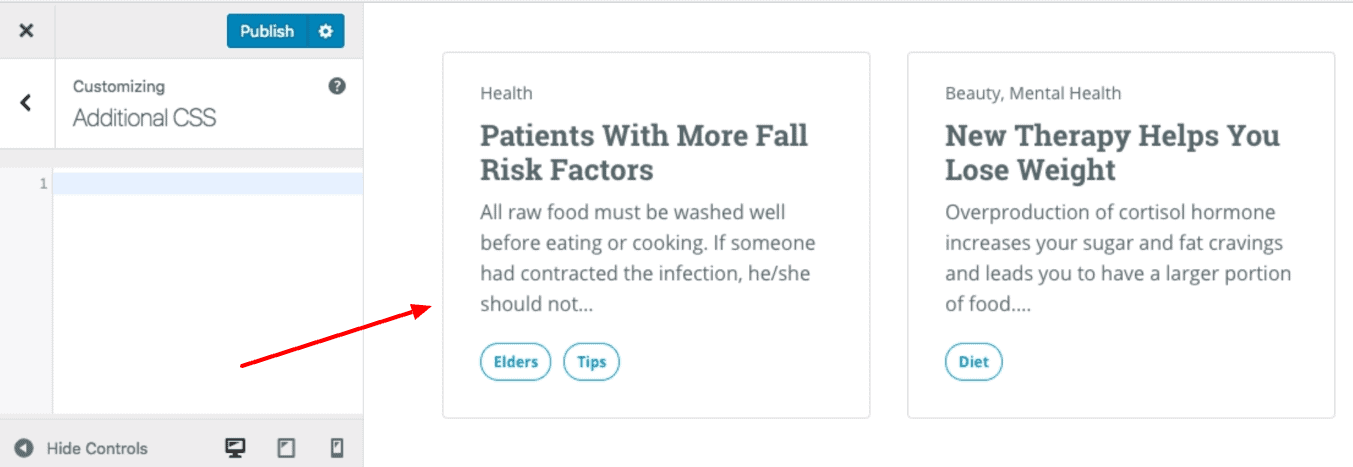Switch to tablet preview icon
1353x467 pixels.
click(x=286, y=448)
